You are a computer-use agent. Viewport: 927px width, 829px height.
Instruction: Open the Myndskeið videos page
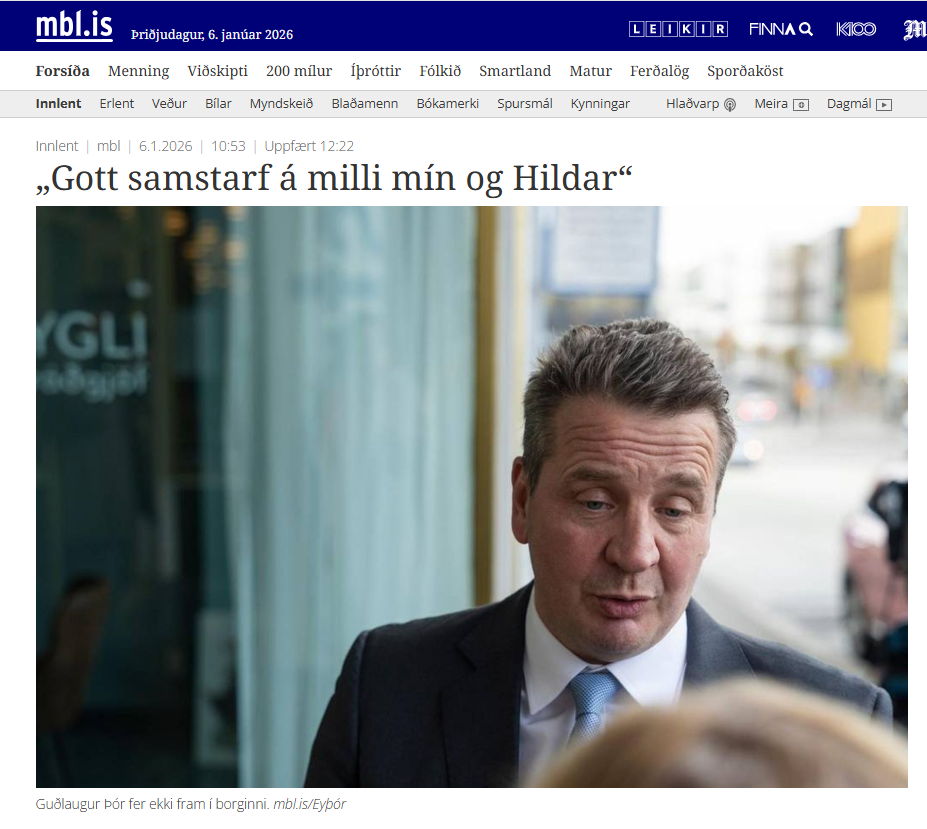coord(281,103)
